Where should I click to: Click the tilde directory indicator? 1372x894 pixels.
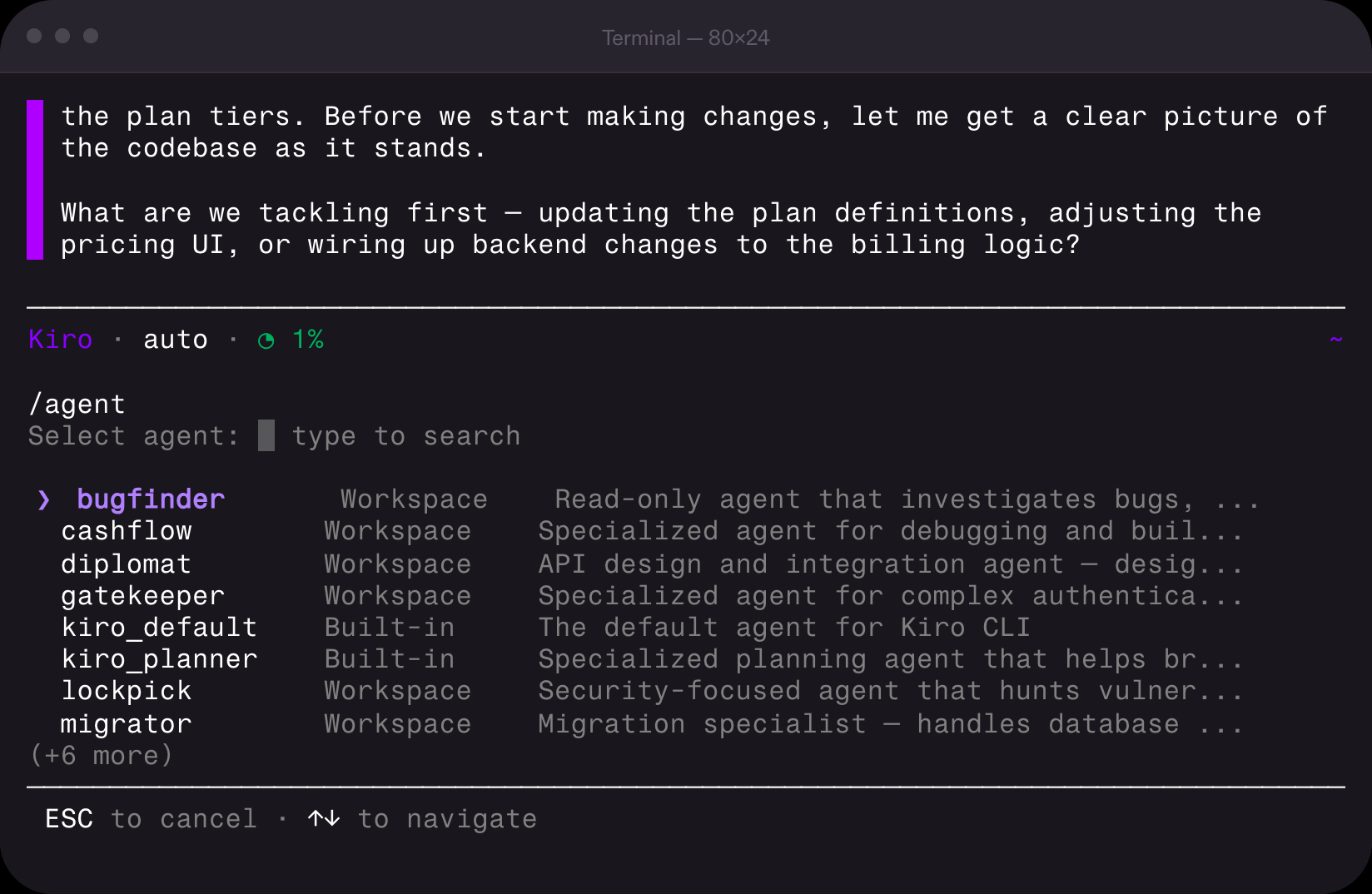tap(1335, 339)
